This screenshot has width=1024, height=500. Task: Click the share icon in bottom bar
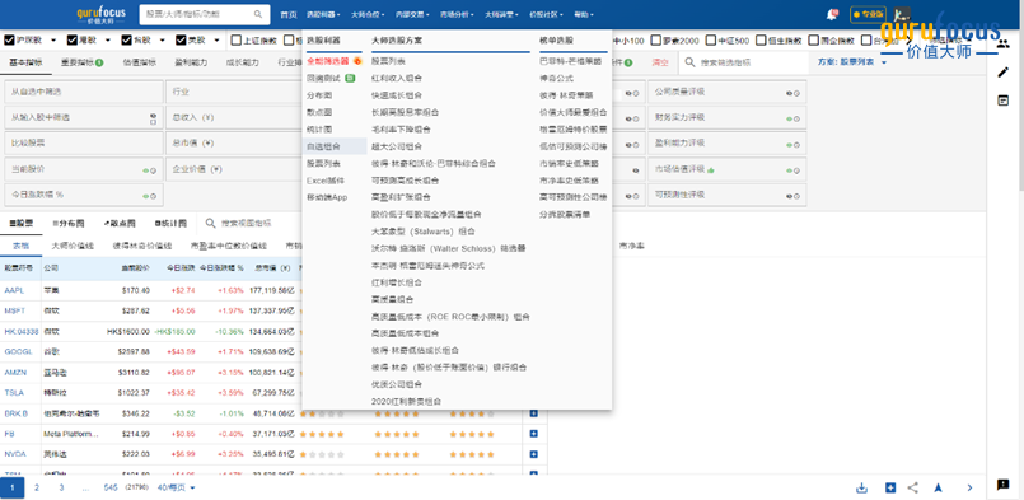(913, 488)
